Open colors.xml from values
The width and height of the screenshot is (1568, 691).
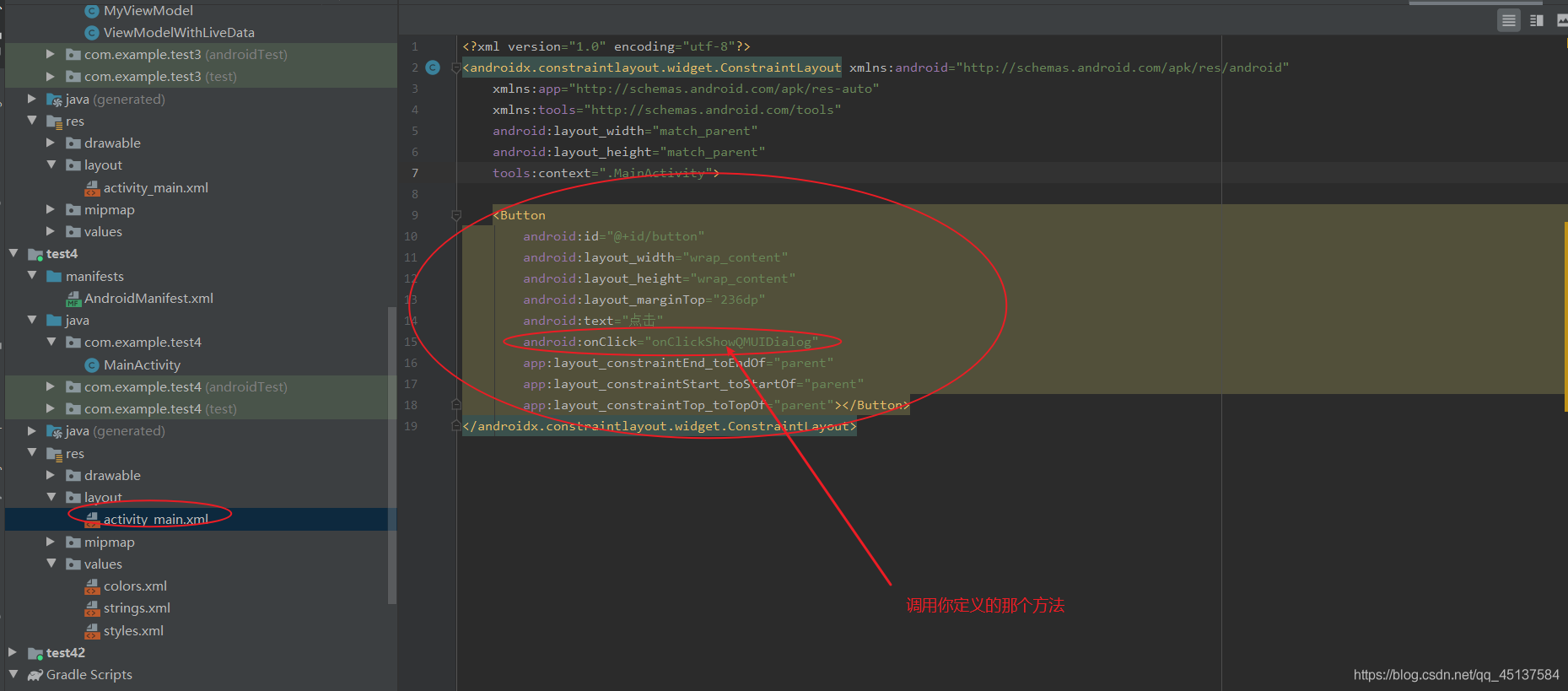135,586
